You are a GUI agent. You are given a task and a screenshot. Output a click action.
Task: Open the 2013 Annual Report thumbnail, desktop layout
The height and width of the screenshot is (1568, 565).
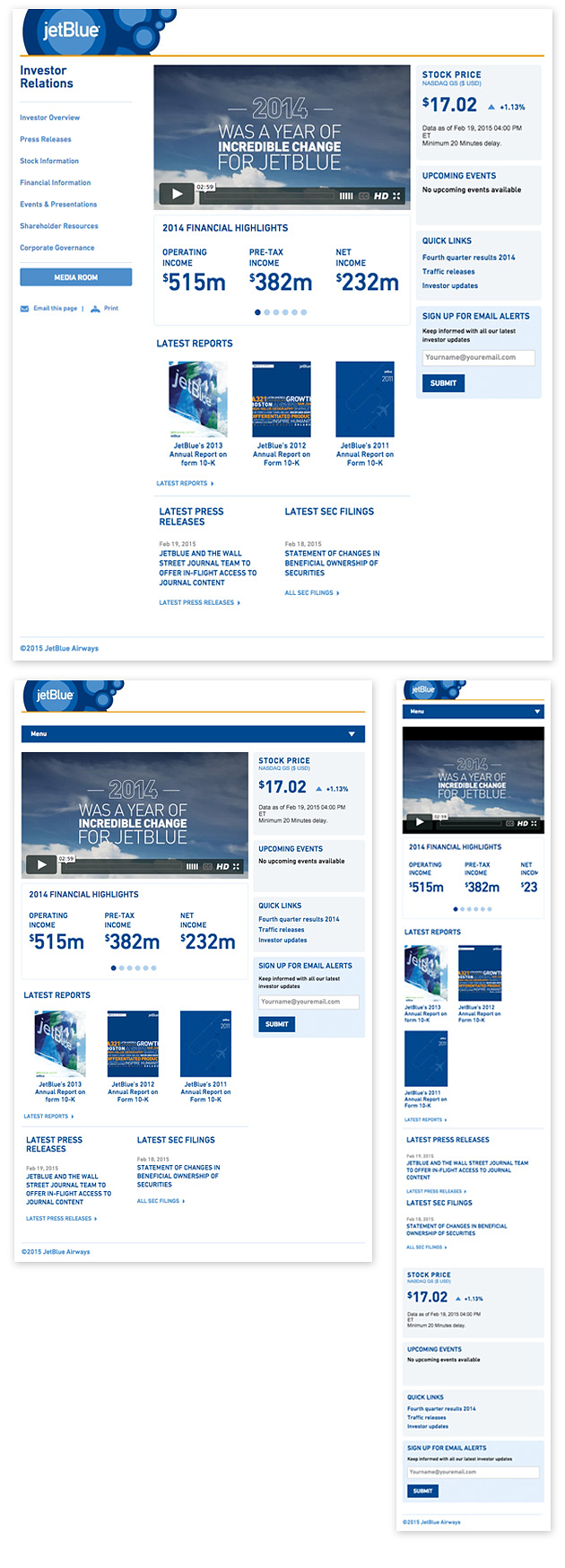point(197,399)
